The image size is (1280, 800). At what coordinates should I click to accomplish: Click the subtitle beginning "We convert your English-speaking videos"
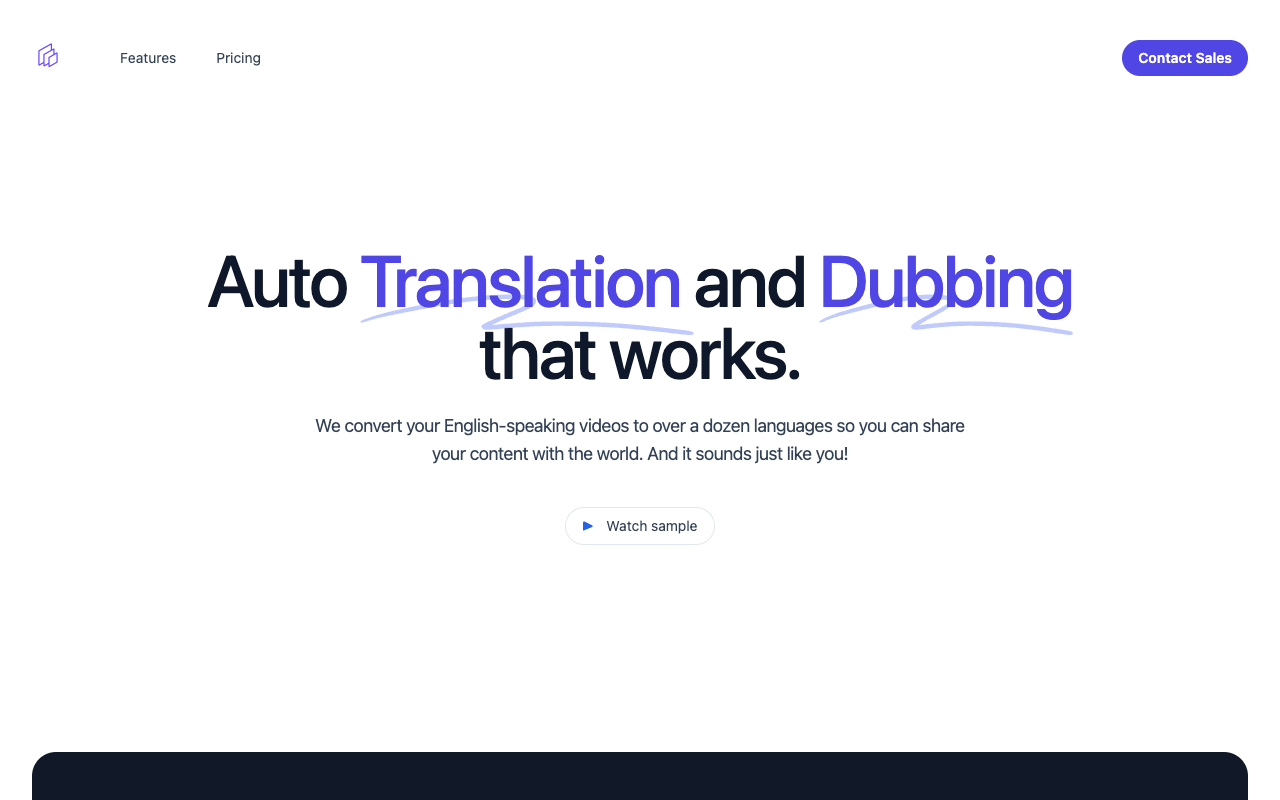click(x=640, y=440)
